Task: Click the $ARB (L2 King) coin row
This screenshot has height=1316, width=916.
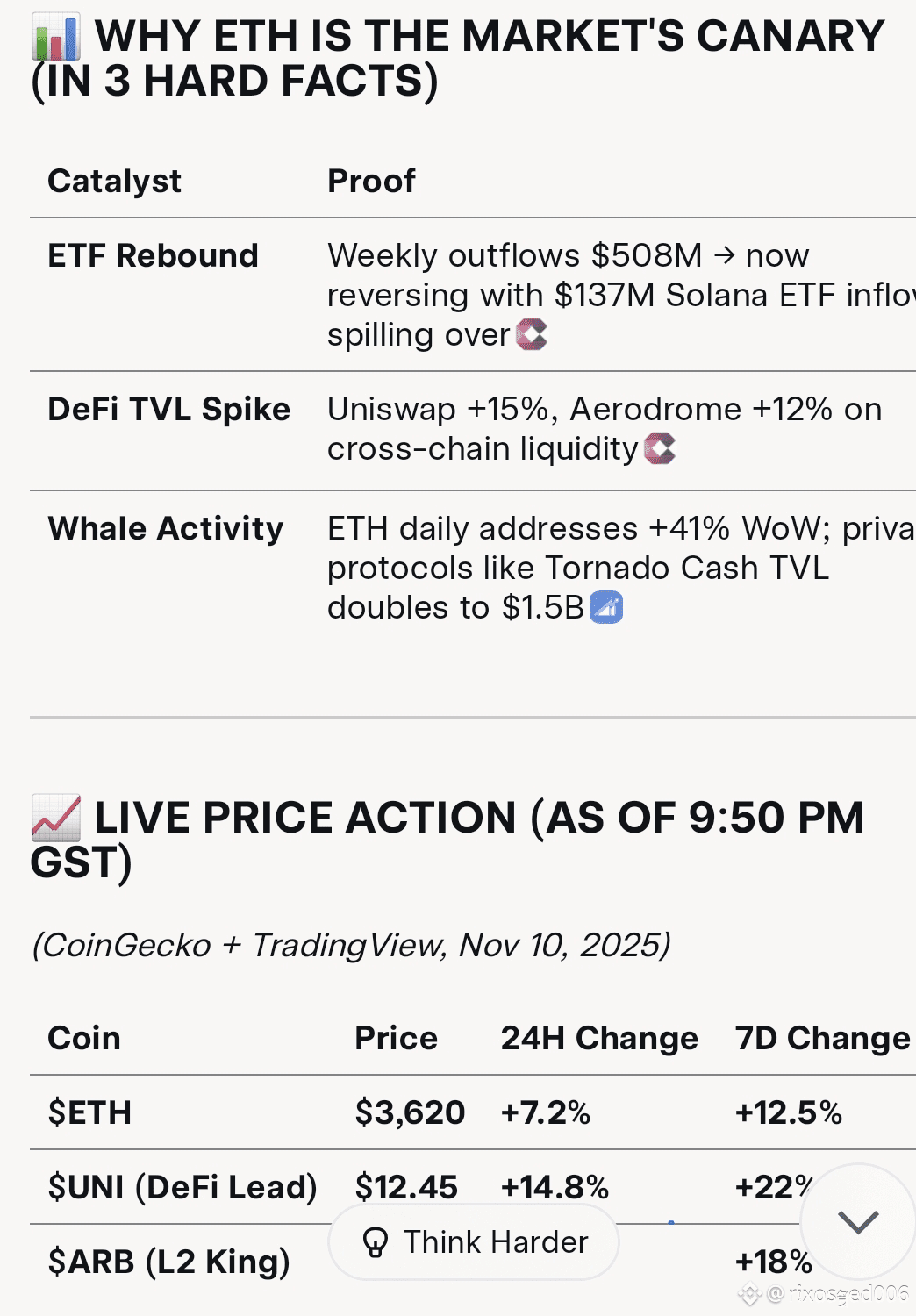Action: (168, 1262)
